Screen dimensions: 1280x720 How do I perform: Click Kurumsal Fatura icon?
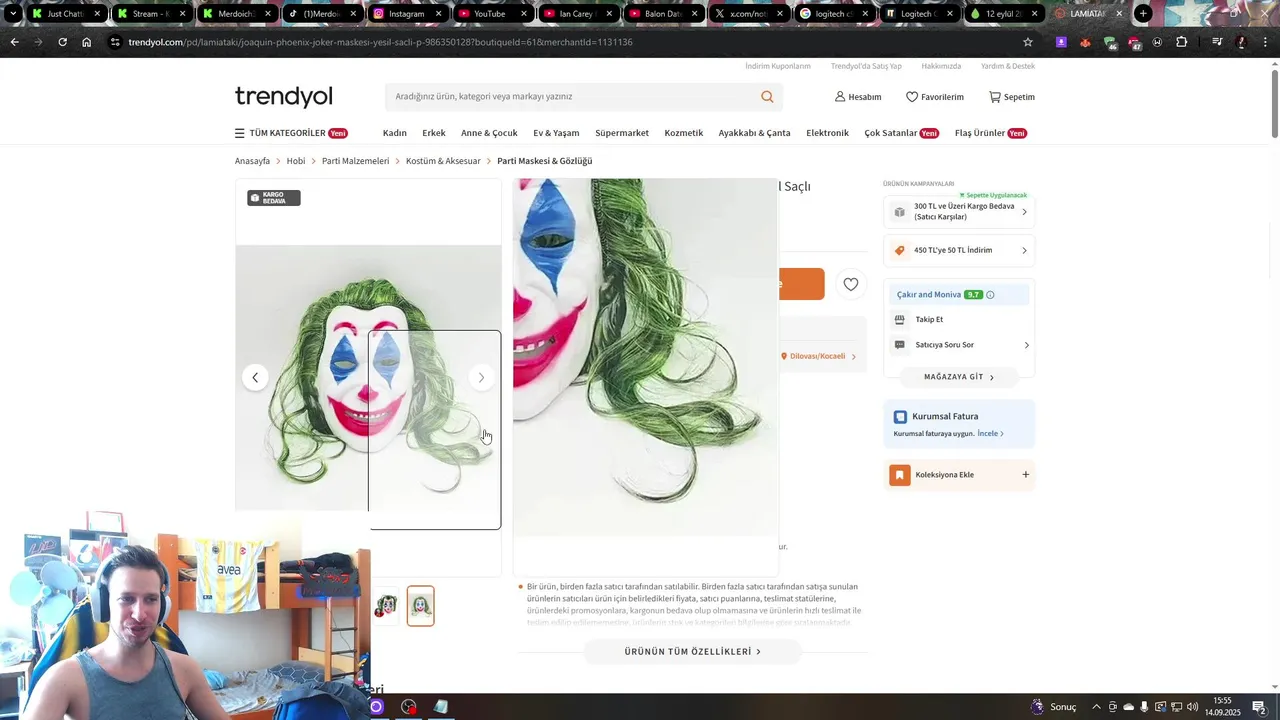click(900, 417)
